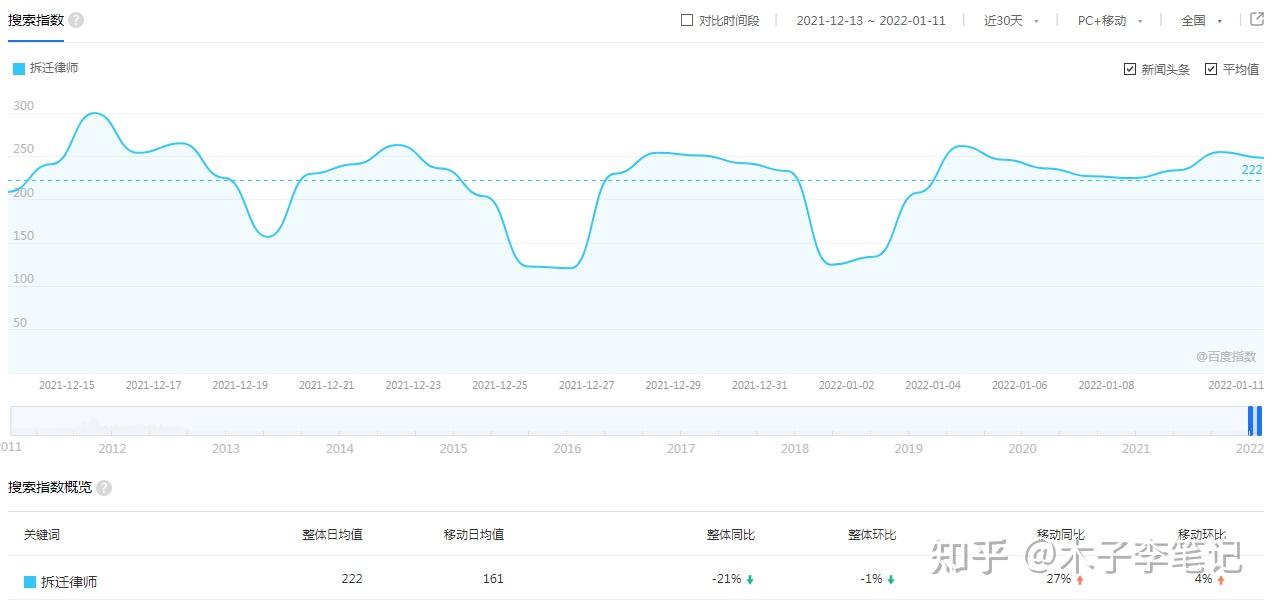Click the help icon beside 搜索指数概览
The height and width of the screenshot is (606, 1275).
pos(104,488)
